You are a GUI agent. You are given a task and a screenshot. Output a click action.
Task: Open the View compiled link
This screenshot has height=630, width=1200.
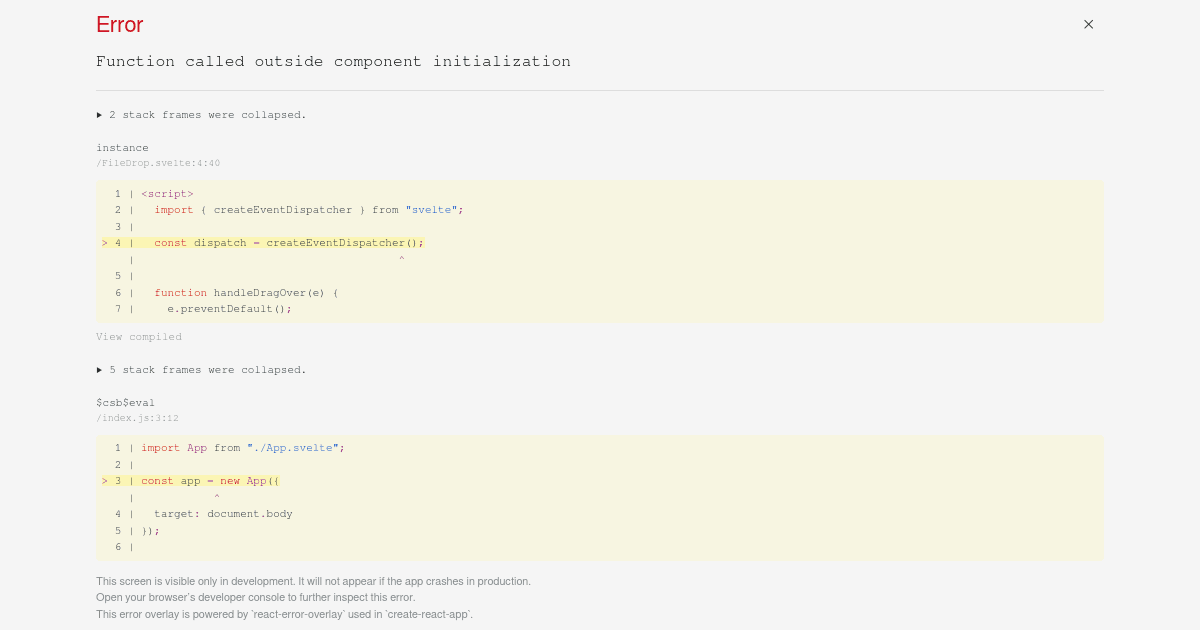[139, 337]
